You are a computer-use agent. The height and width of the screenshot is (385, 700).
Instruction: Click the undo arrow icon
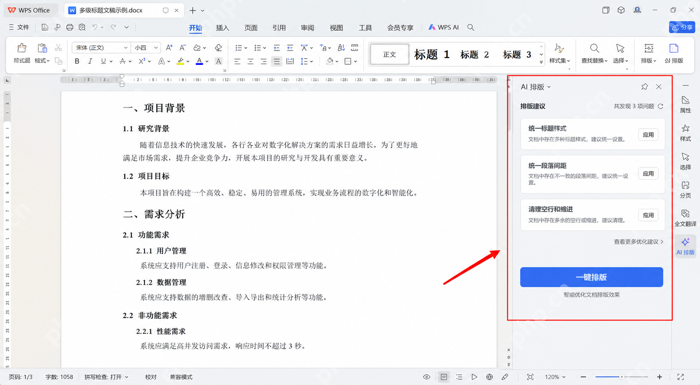95,28
